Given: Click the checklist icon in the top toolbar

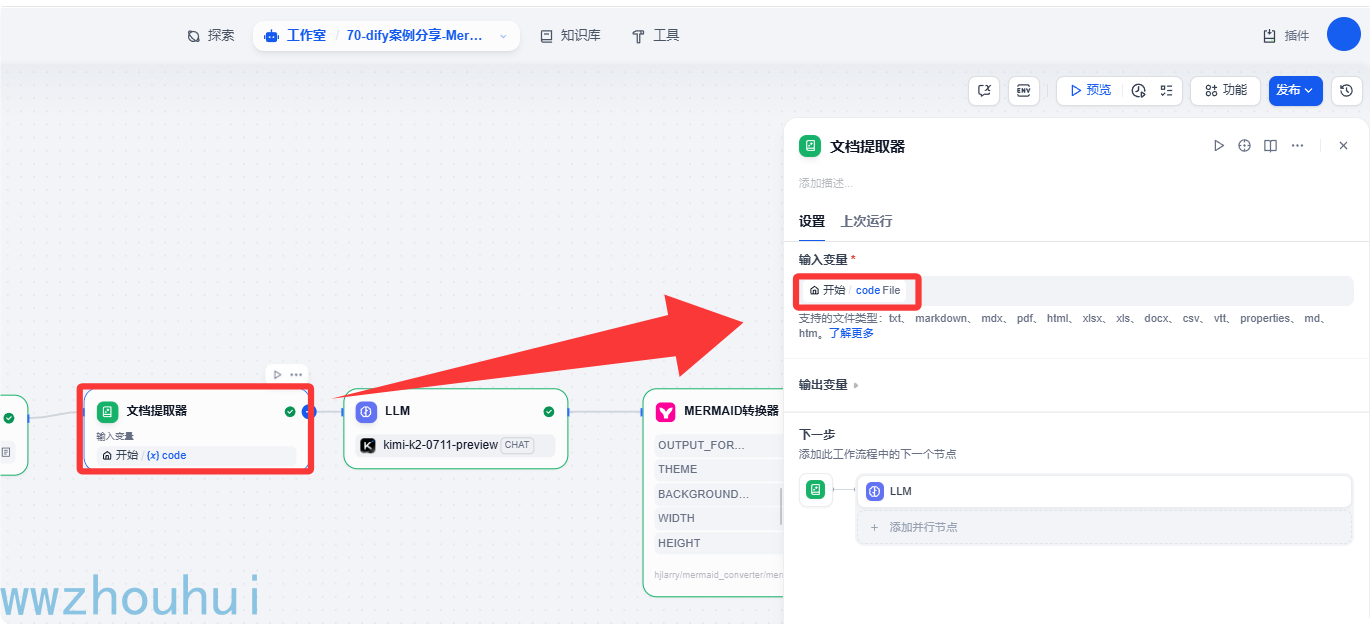Looking at the screenshot, I should pos(1166,90).
